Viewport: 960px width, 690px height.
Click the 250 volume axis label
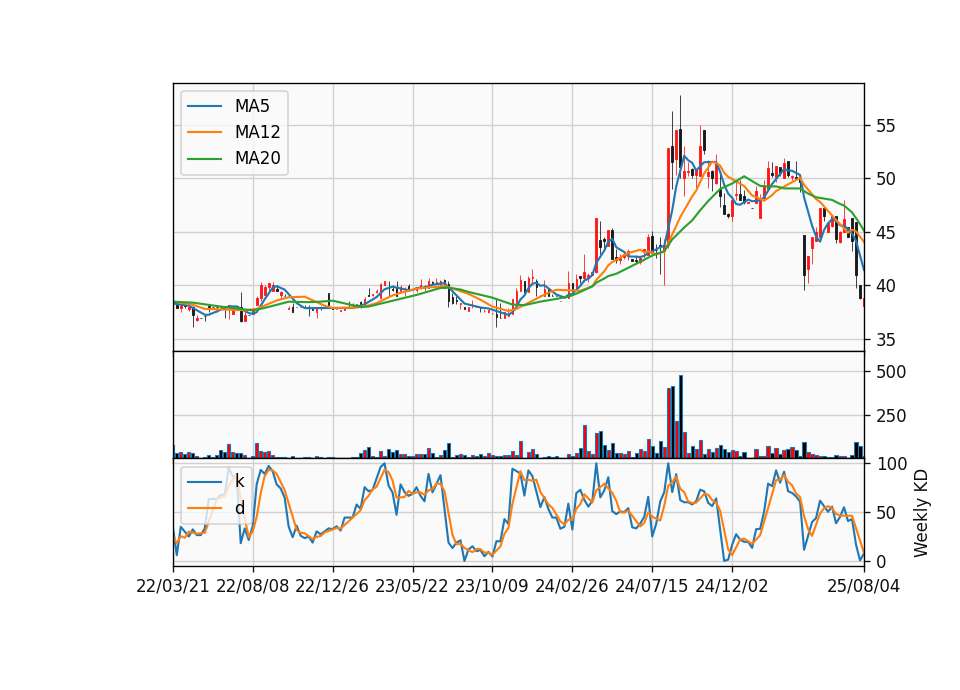891,416
